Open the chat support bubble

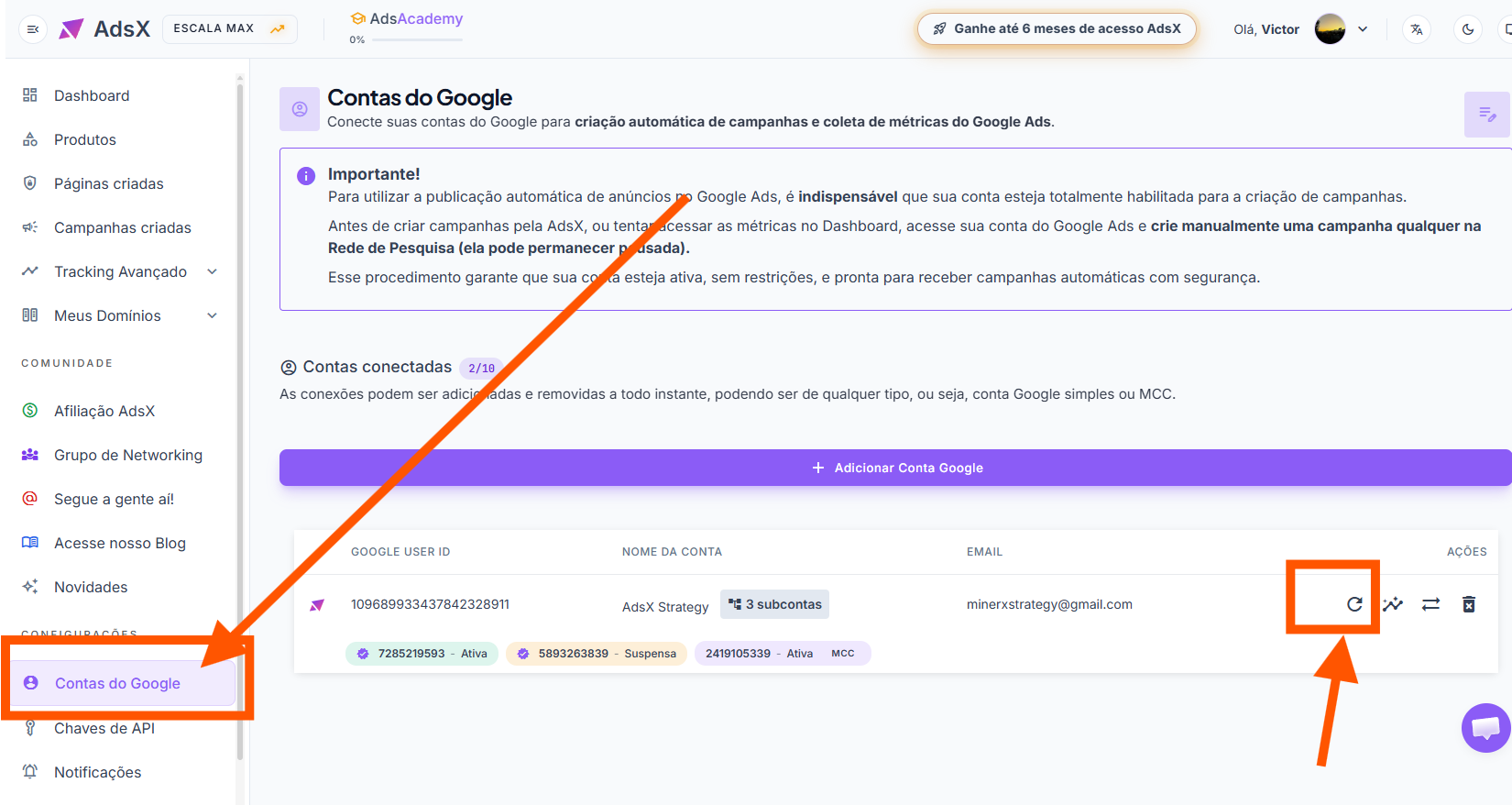coord(1485,728)
